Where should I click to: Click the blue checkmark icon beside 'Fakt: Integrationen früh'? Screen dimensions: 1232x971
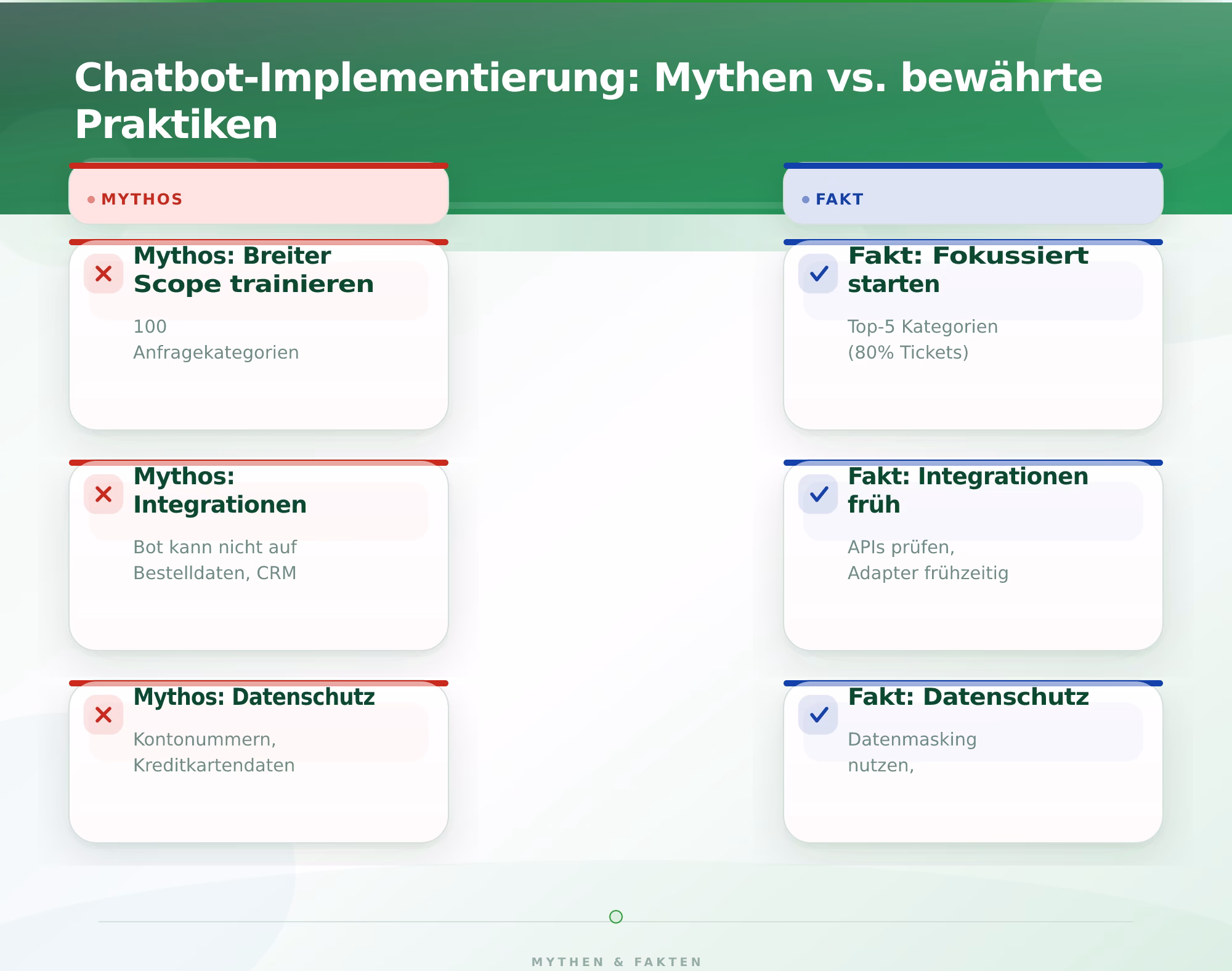pyautogui.click(x=818, y=494)
